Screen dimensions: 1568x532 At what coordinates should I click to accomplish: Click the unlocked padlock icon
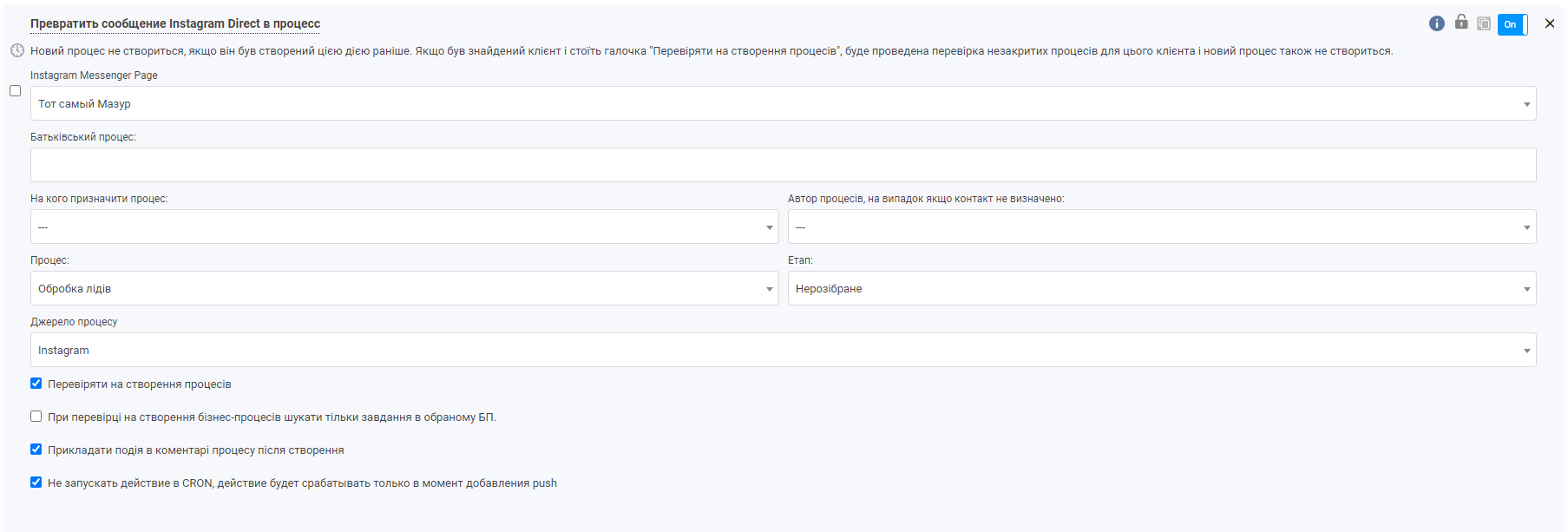(1461, 23)
